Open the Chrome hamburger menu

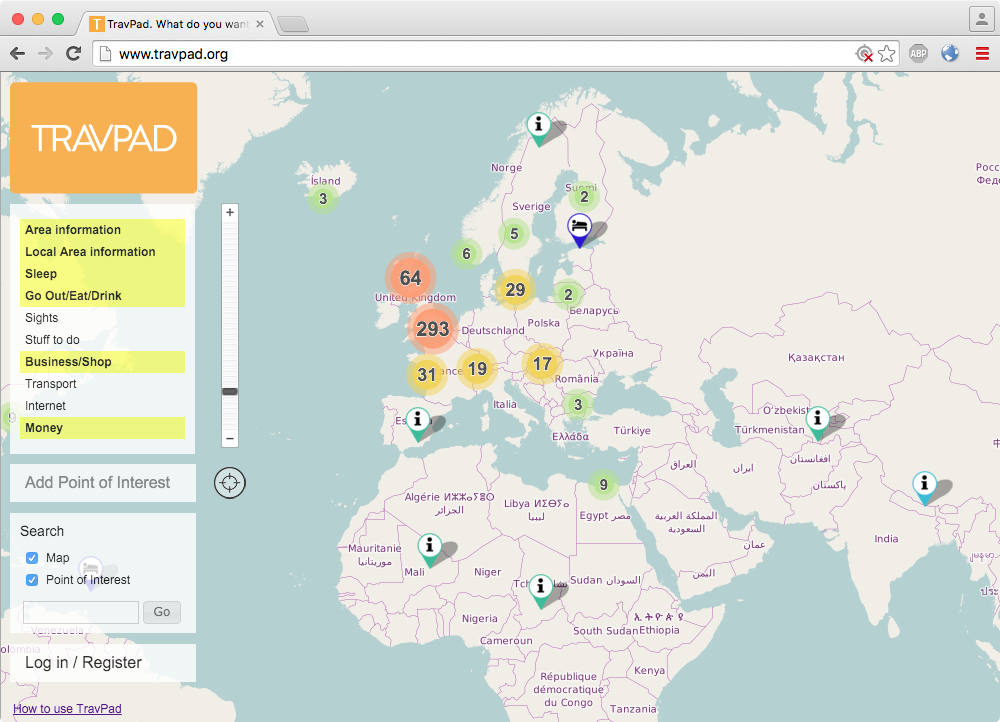coord(981,54)
